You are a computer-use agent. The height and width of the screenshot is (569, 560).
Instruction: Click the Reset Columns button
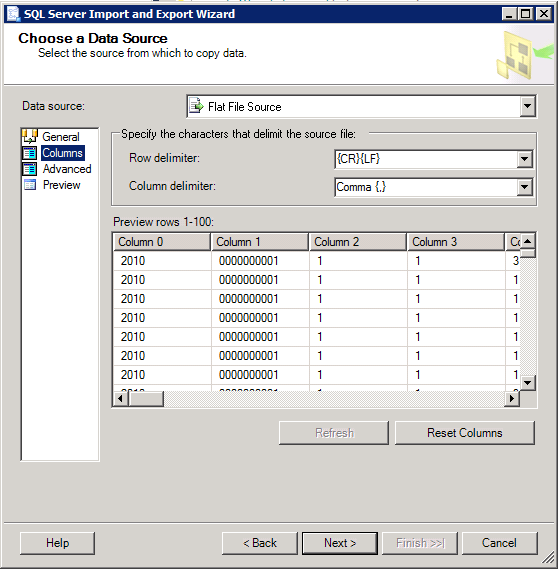pyautogui.click(x=465, y=433)
